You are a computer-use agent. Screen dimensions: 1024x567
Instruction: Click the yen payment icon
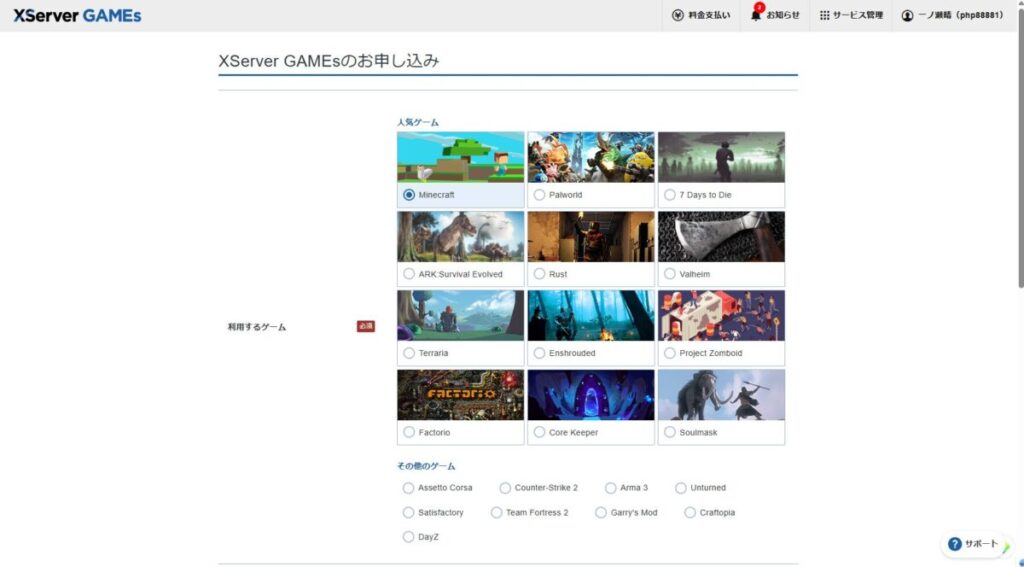(678, 15)
